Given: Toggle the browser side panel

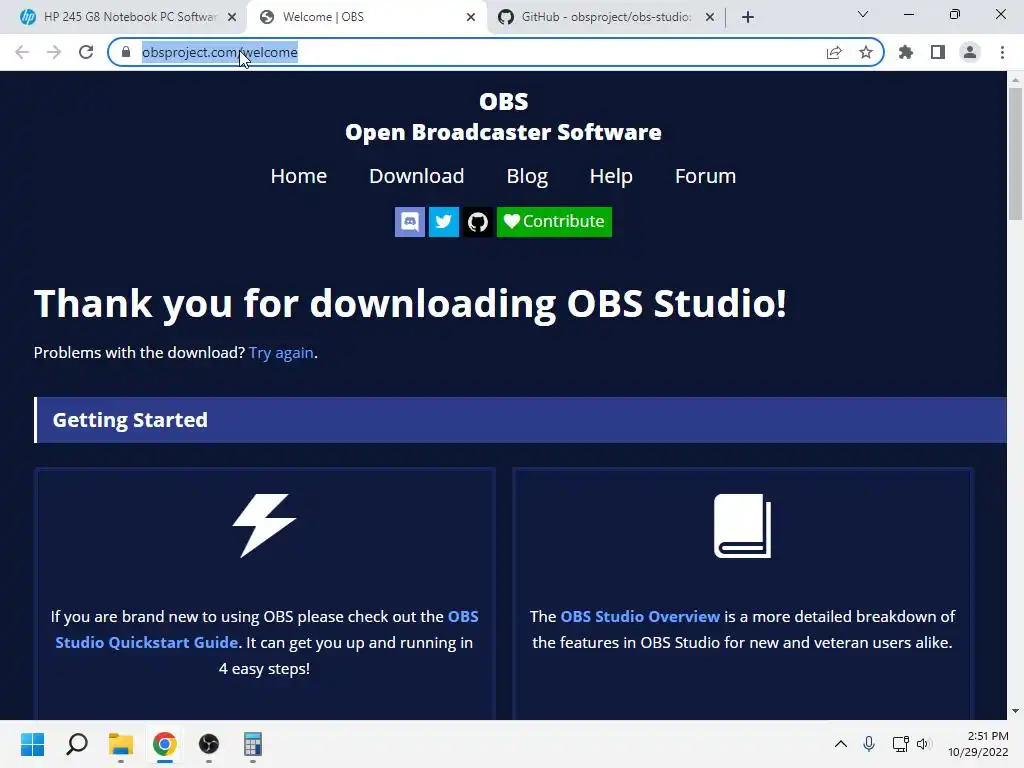Looking at the screenshot, I should point(938,52).
